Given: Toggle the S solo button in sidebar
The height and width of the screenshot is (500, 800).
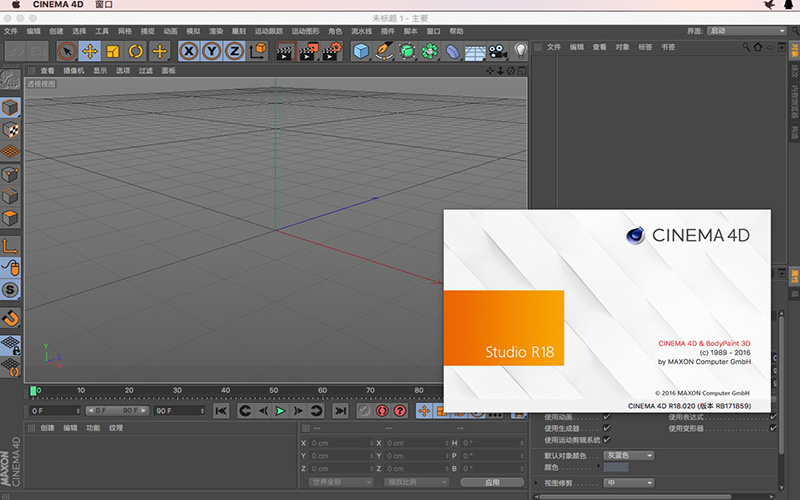Looking at the screenshot, I should [x=10, y=290].
